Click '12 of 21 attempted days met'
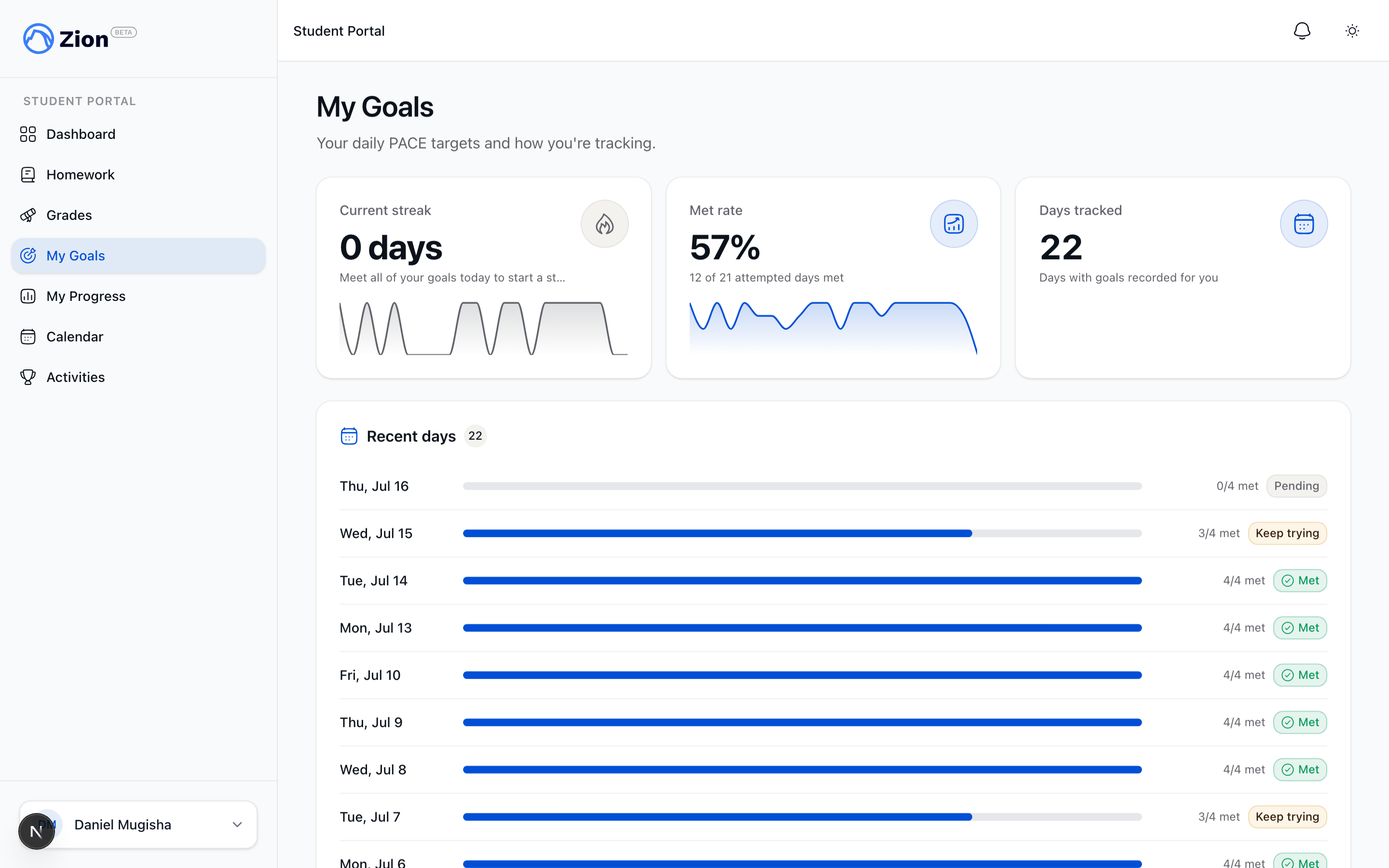 (766, 278)
